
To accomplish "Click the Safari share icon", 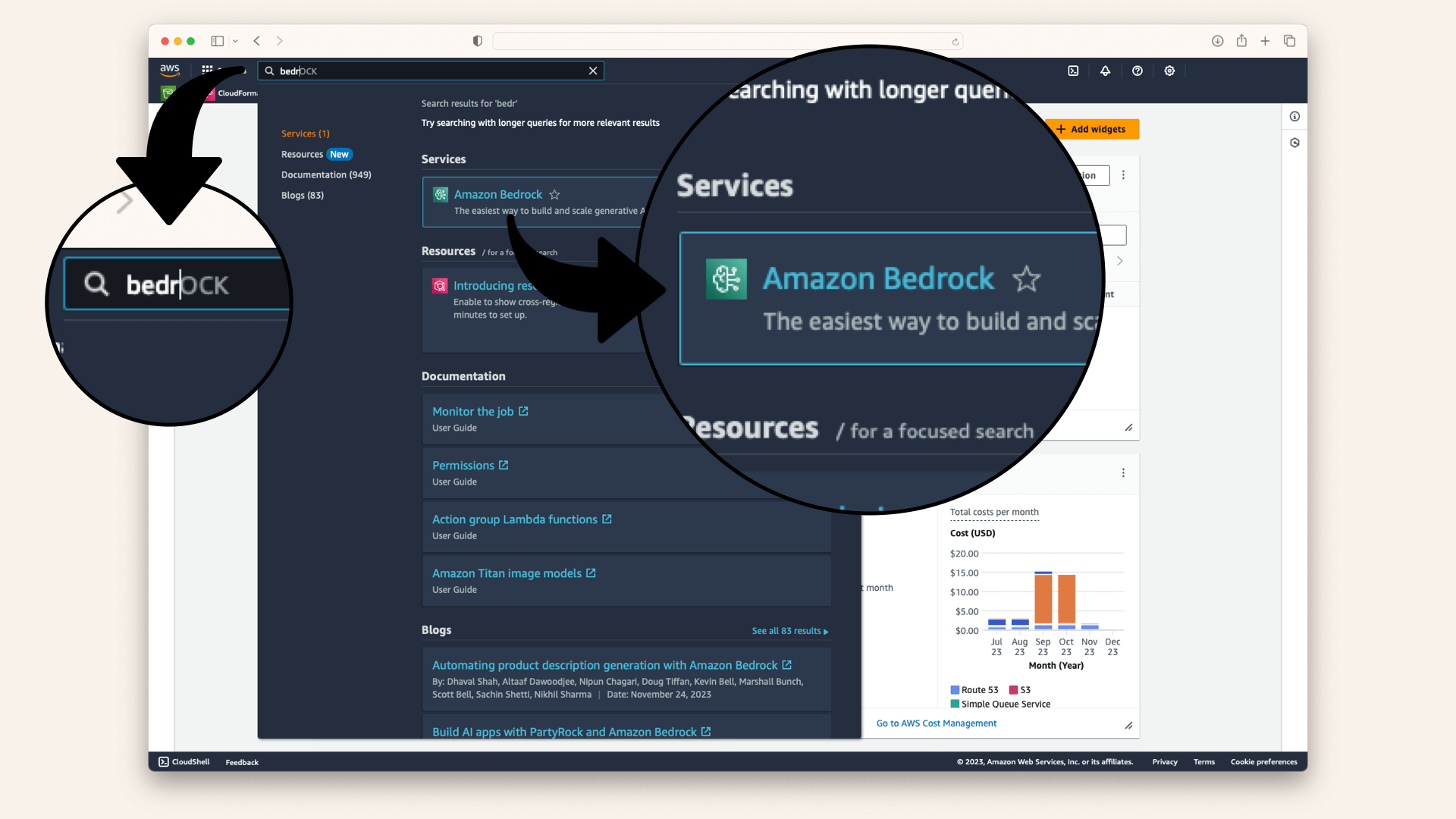I will point(1241,41).
